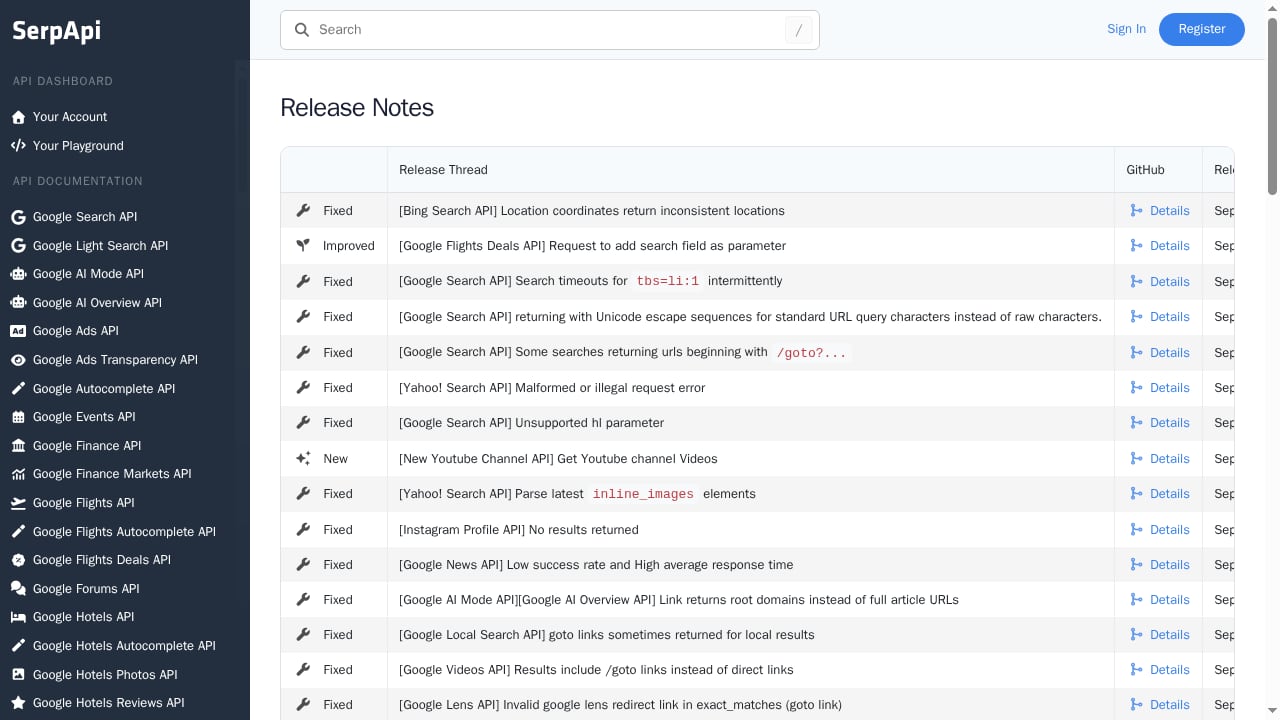Click the bank icon for Google Finance API
This screenshot has width=1280, height=720.
18,446
